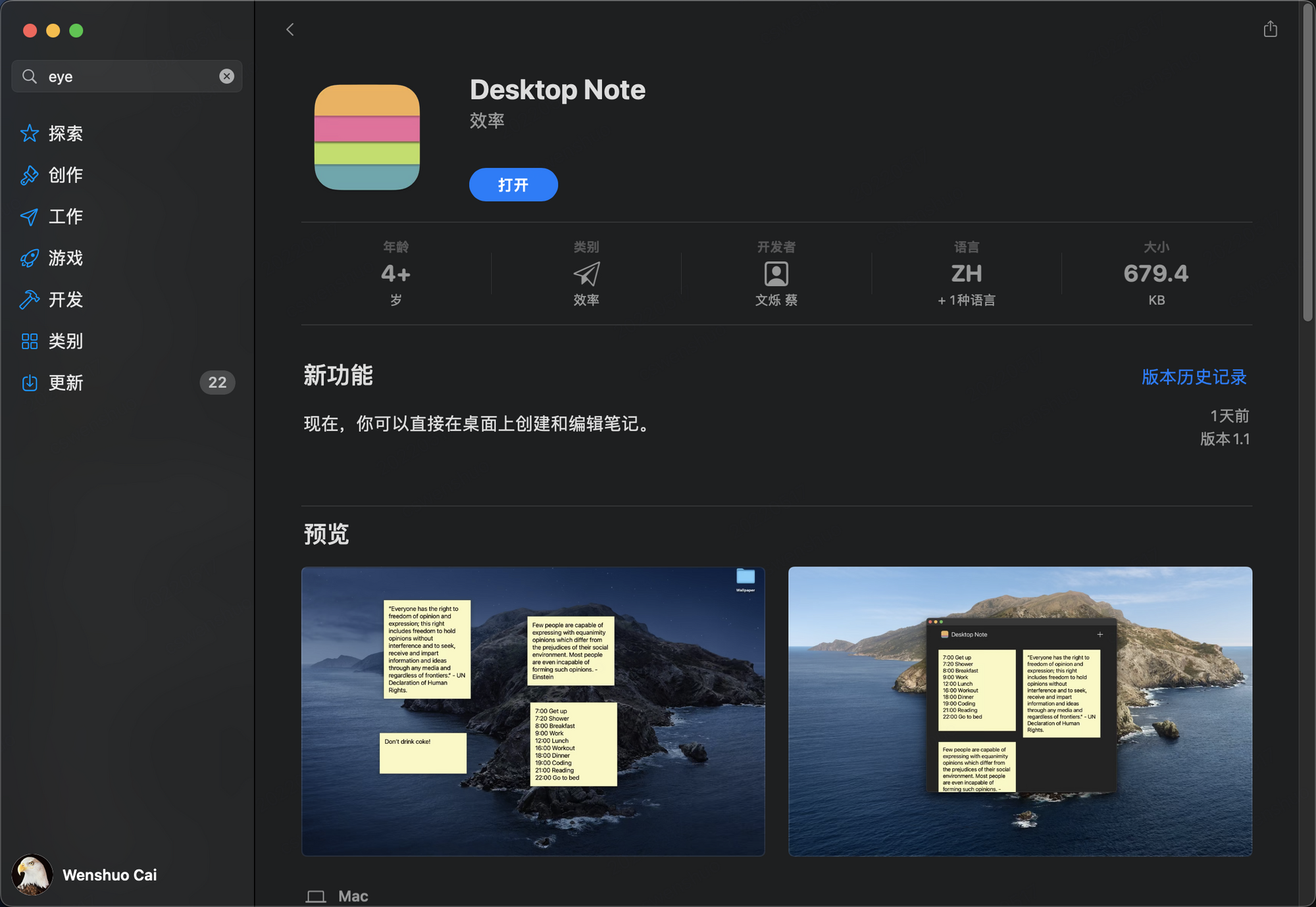The height and width of the screenshot is (907, 1316).
Task: Click the 679.4 size value
Action: point(1156,274)
